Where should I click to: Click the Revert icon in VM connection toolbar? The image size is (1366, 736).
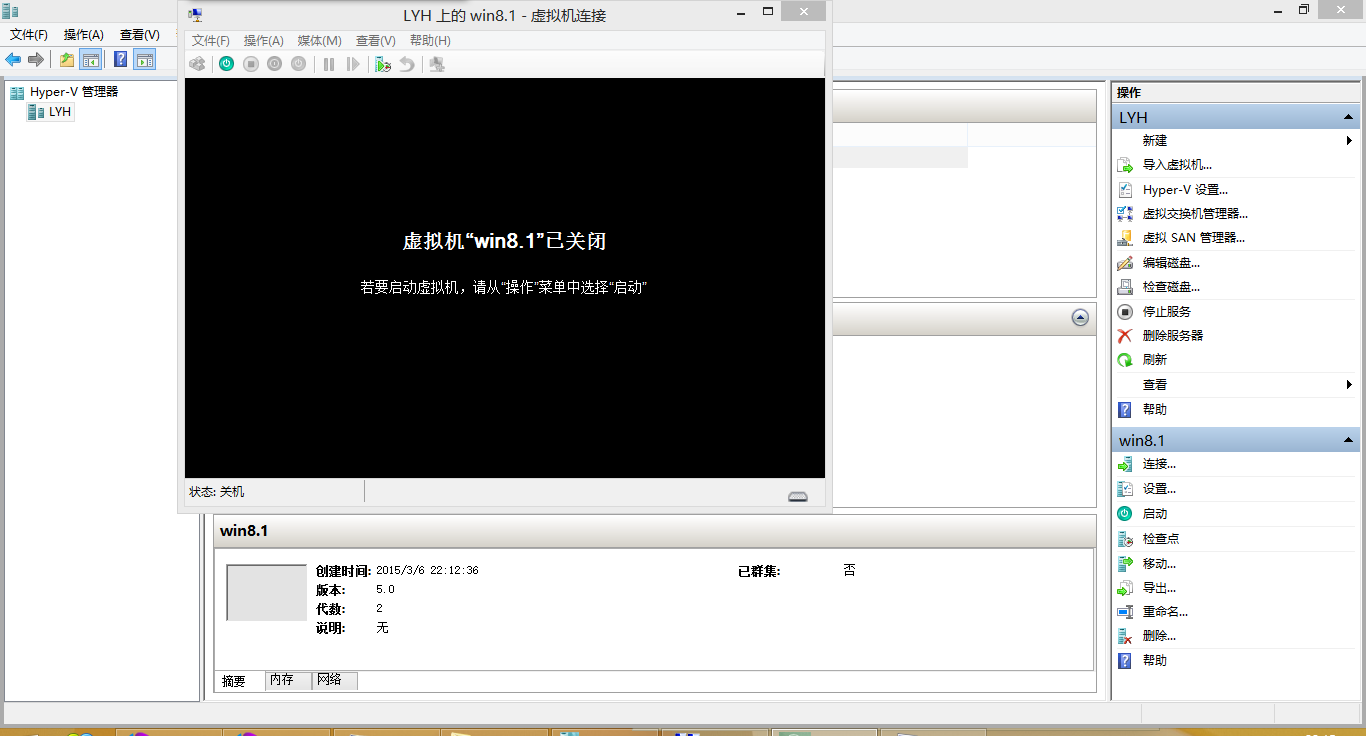pos(407,64)
